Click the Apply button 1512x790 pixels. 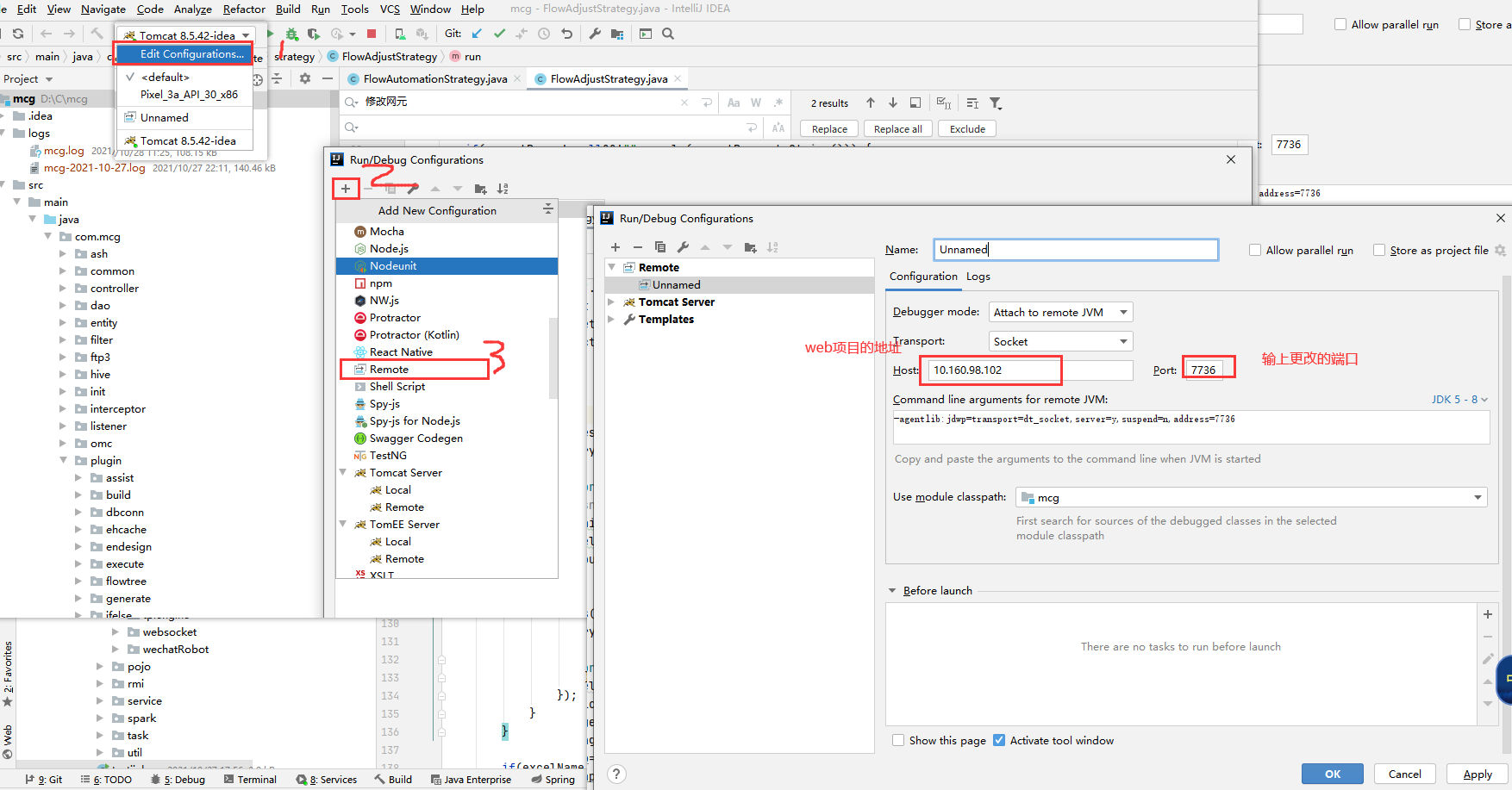[1478, 774]
